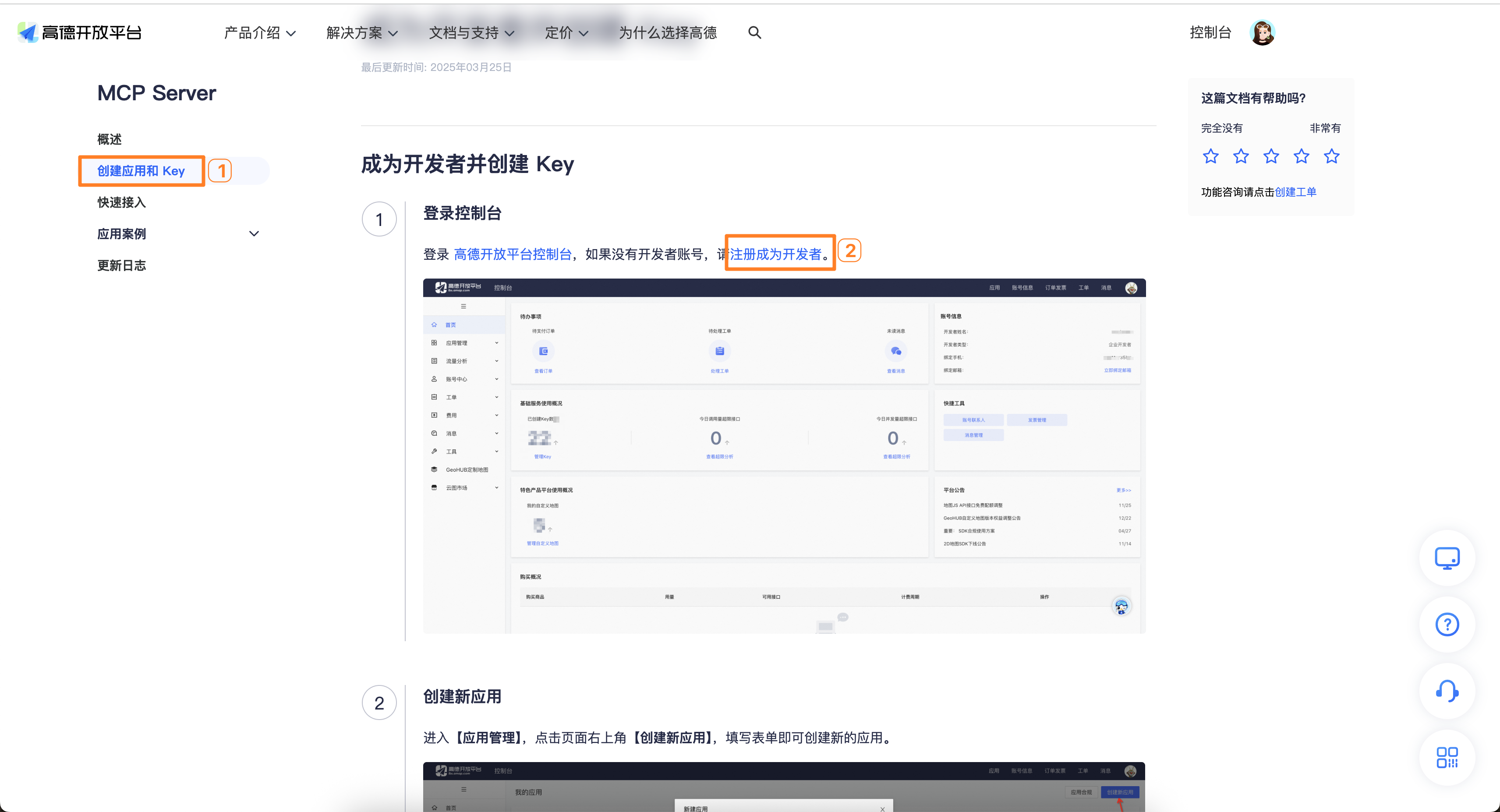This screenshot has height=812, width=1500.
Task: Open the 产品介绍 dropdown menu
Action: (260, 32)
